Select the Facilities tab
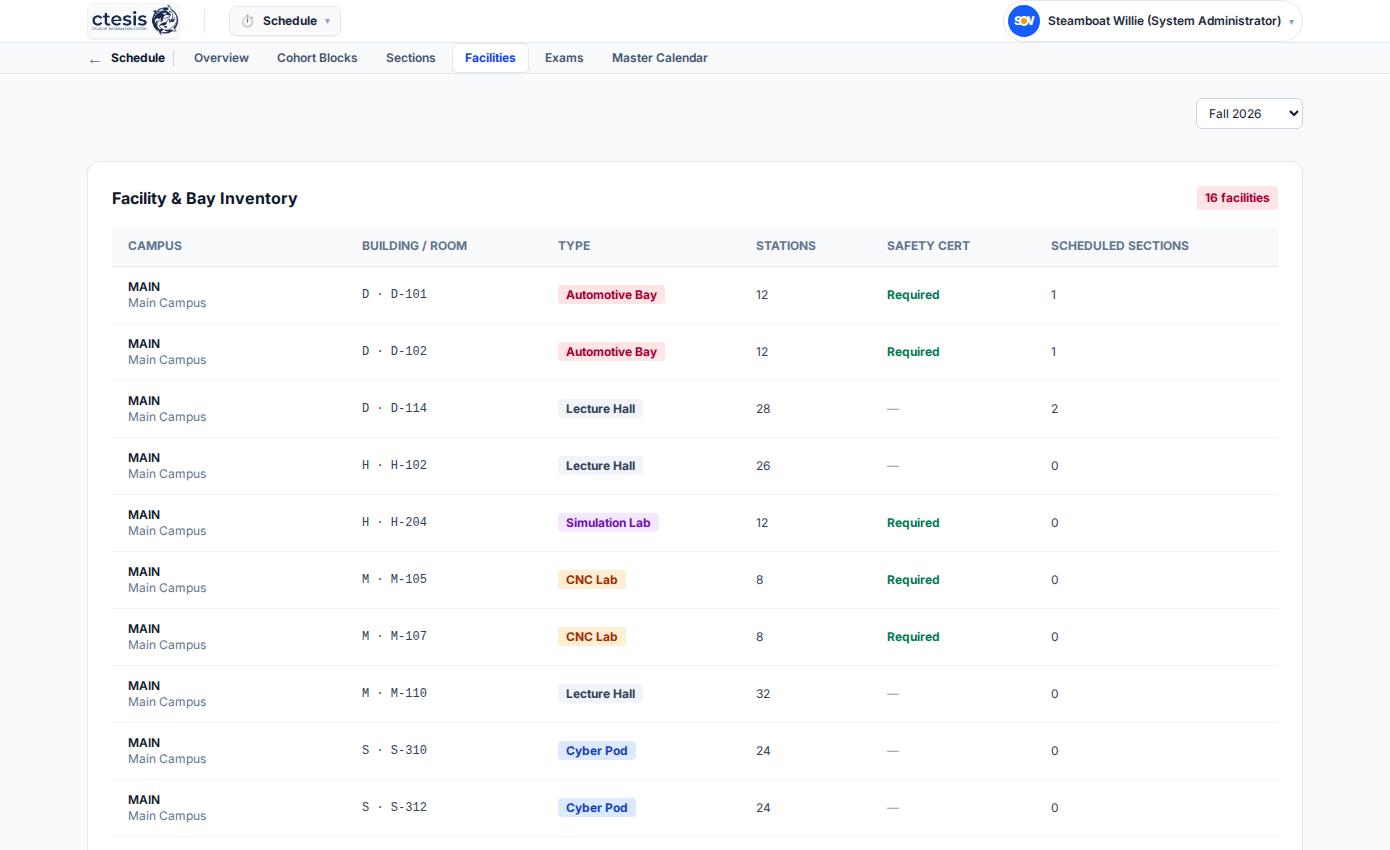This screenshot has height=850, width=1390. coord(490,58)
